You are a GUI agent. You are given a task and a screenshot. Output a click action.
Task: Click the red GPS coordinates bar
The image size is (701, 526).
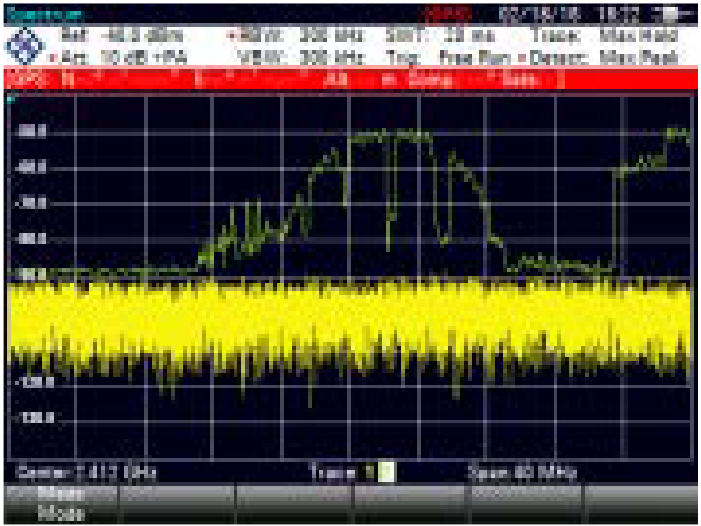(x=350, y=80)
